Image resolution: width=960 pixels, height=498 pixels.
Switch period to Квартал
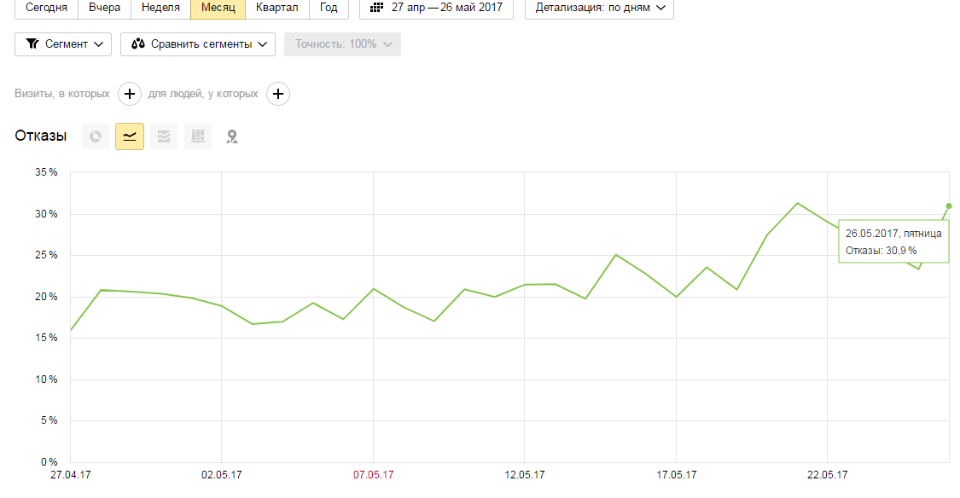pyautogui.click(x=277, y=8)
